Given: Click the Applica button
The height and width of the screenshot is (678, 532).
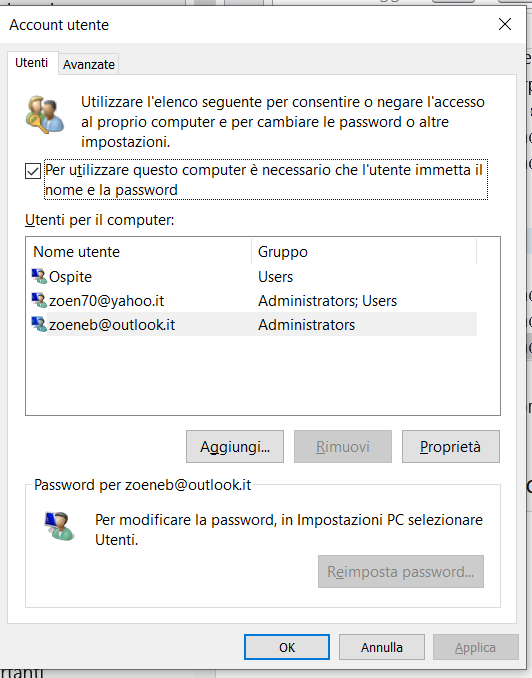Looking at the screenshot, I should point(475,647).
